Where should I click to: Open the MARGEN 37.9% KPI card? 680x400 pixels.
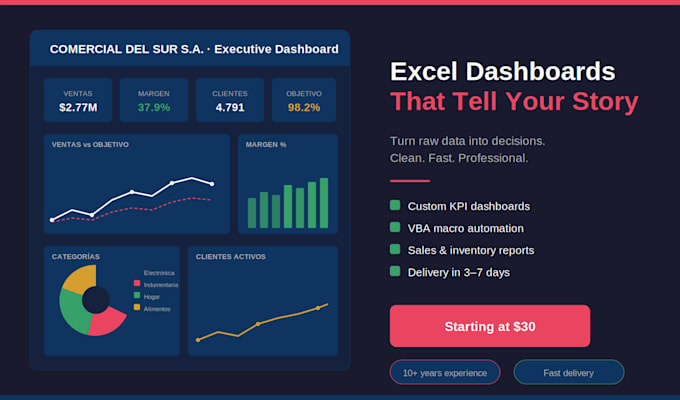tap(154, 100)
